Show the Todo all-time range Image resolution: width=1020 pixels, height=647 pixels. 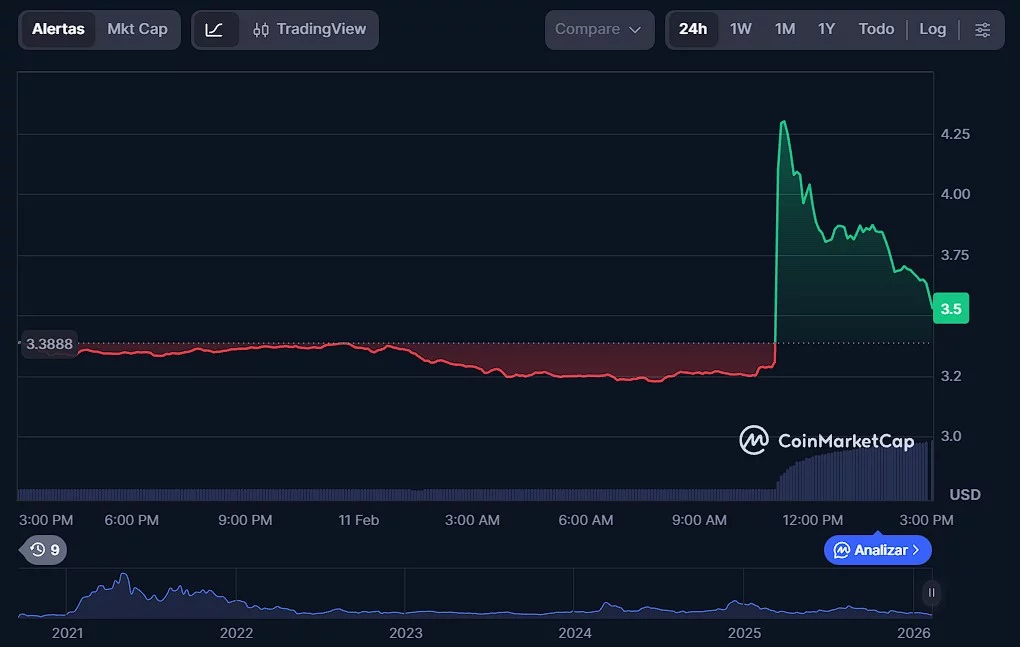pyautogui.click(x=876, y=29)
